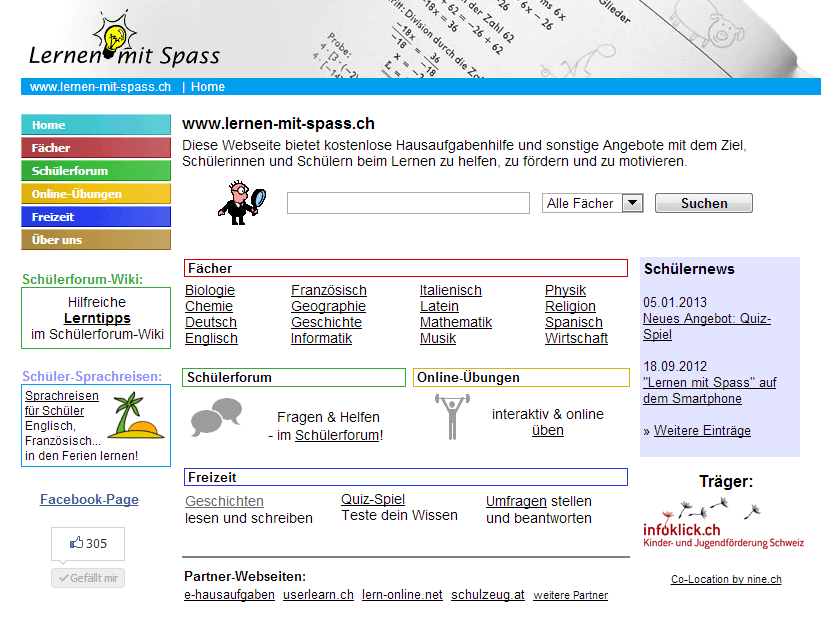
Task: Open the Freizeit menu item
Action: coord(96,217)
